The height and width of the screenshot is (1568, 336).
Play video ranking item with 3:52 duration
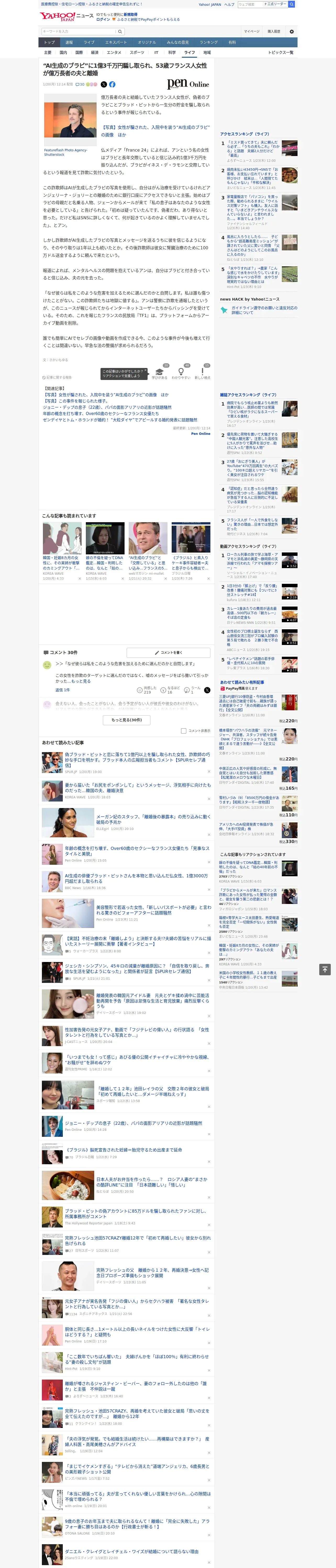(x=290, y=561)
